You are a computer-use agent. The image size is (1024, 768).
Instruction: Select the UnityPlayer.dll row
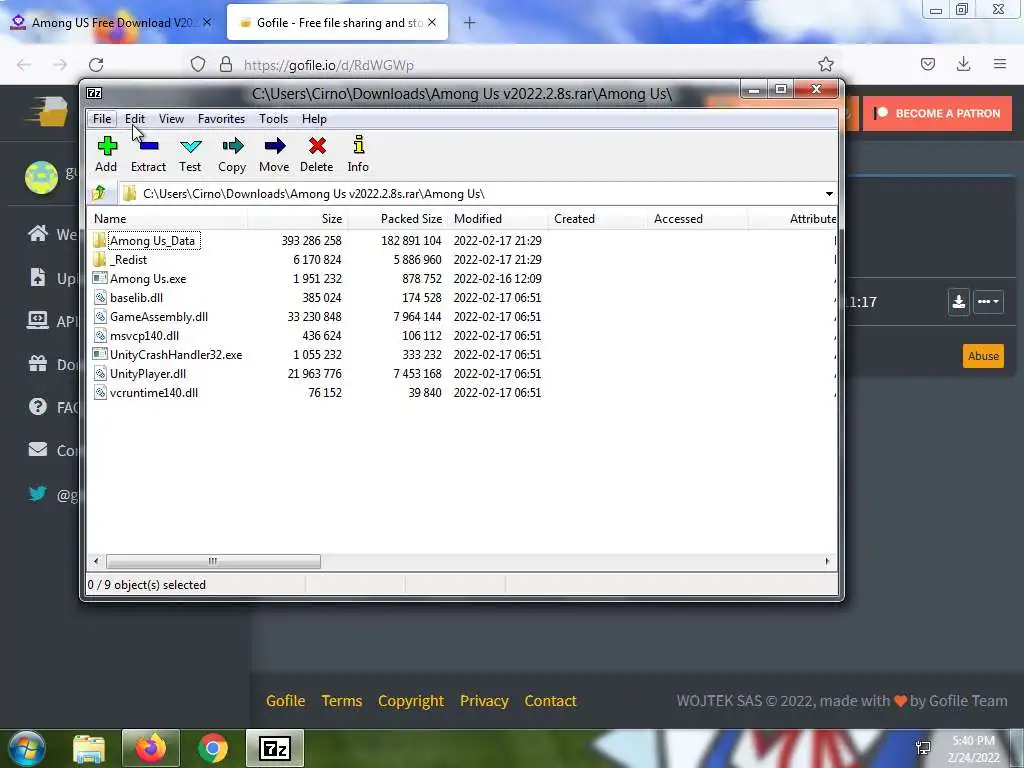(461, 374)
